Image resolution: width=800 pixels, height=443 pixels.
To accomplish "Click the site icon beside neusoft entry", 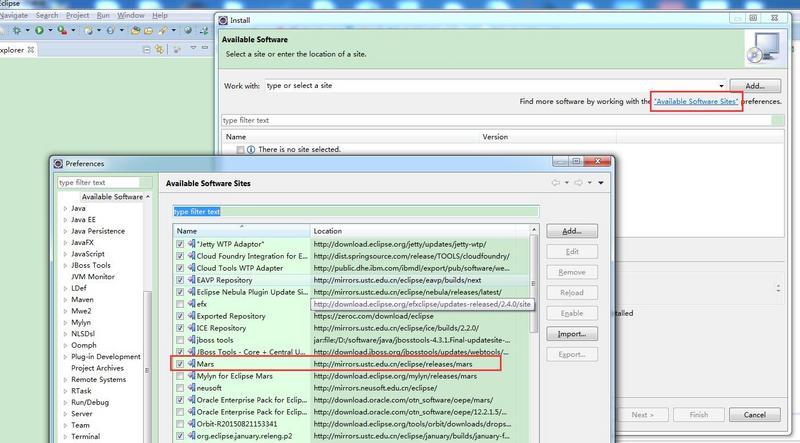I will pos(191,387).
